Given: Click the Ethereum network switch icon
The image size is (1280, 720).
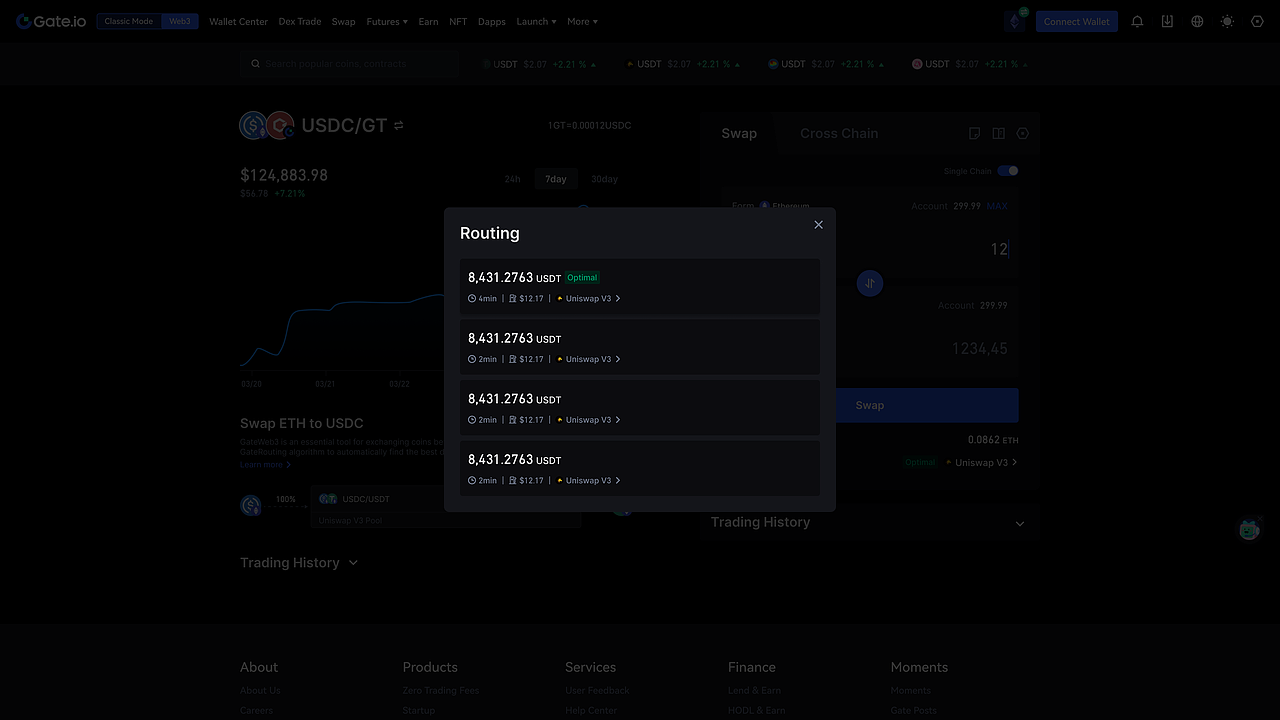Looking at the screenshot, I should [x=1016, y=20].
